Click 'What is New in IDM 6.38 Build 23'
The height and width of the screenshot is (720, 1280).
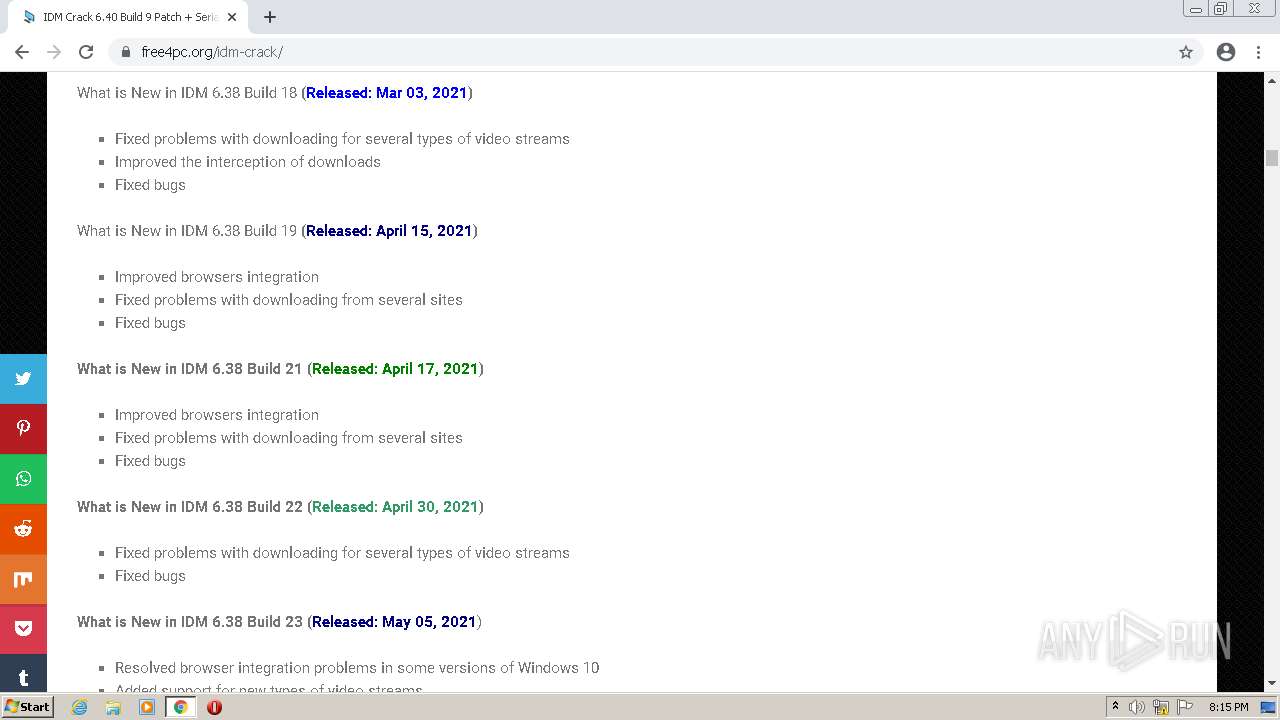click(x=190, y=622)
